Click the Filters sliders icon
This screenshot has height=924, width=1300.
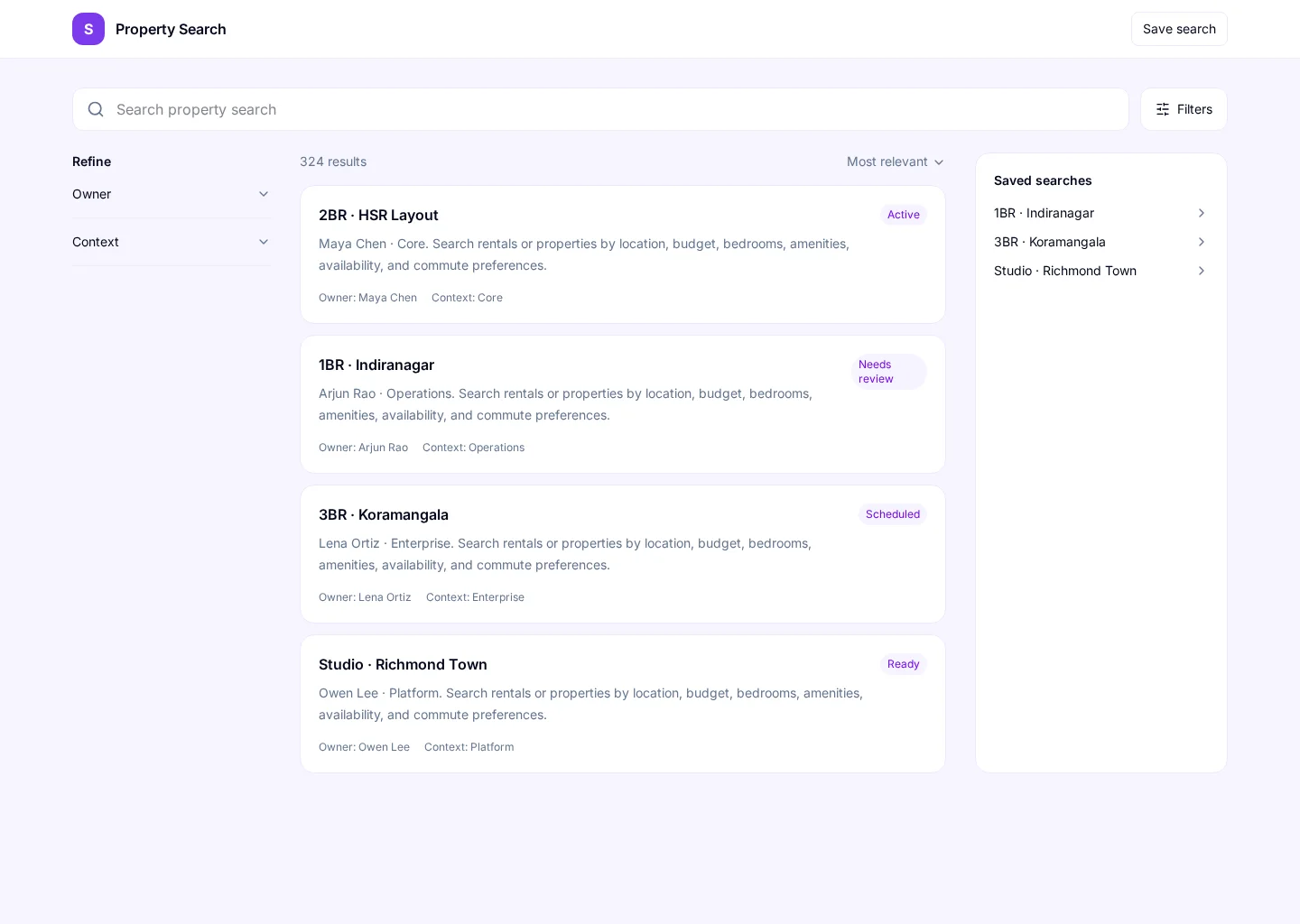pos(1163,109)
